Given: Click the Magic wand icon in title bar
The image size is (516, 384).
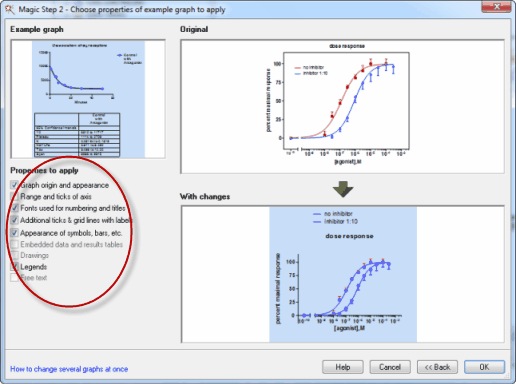Looking at the screenshot, I should click(10, 9).
